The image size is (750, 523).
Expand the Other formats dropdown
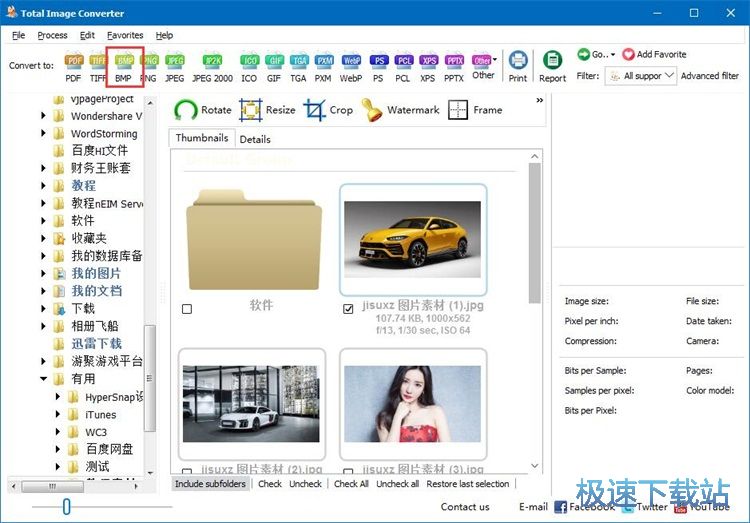(x=484, y=66)
